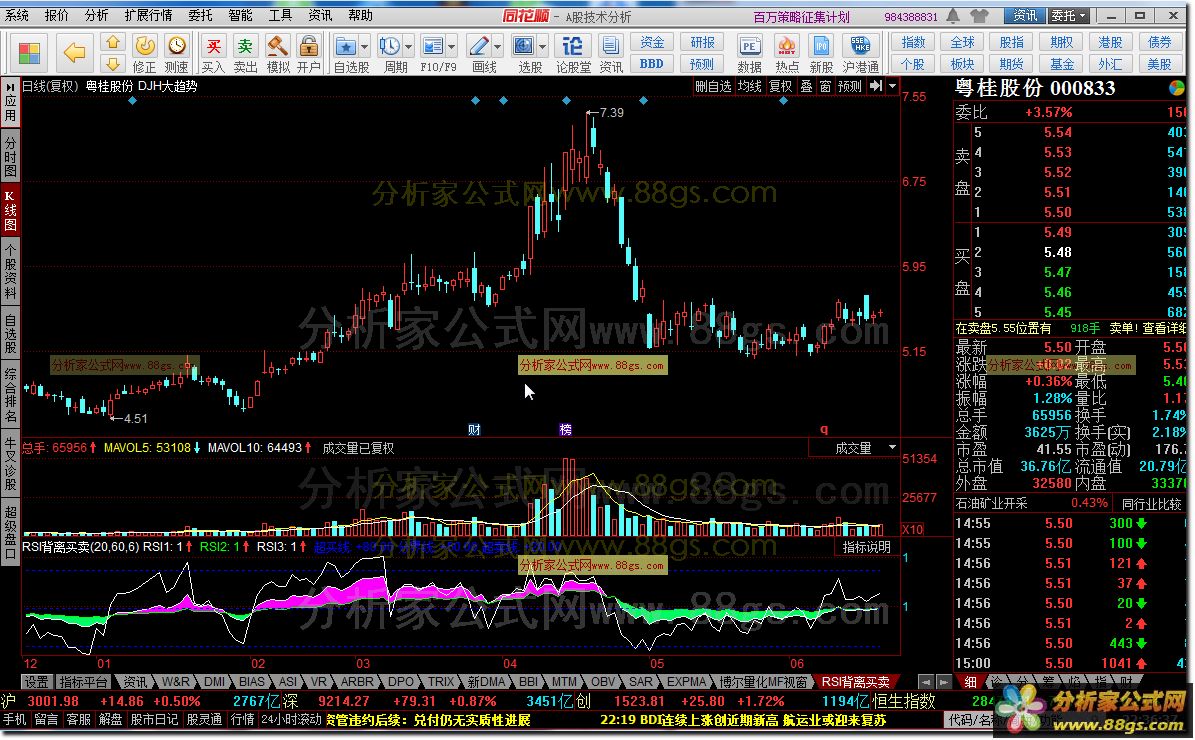
Task: Open the arrow menu at chart top-right
Action: (x=892, y=86)
